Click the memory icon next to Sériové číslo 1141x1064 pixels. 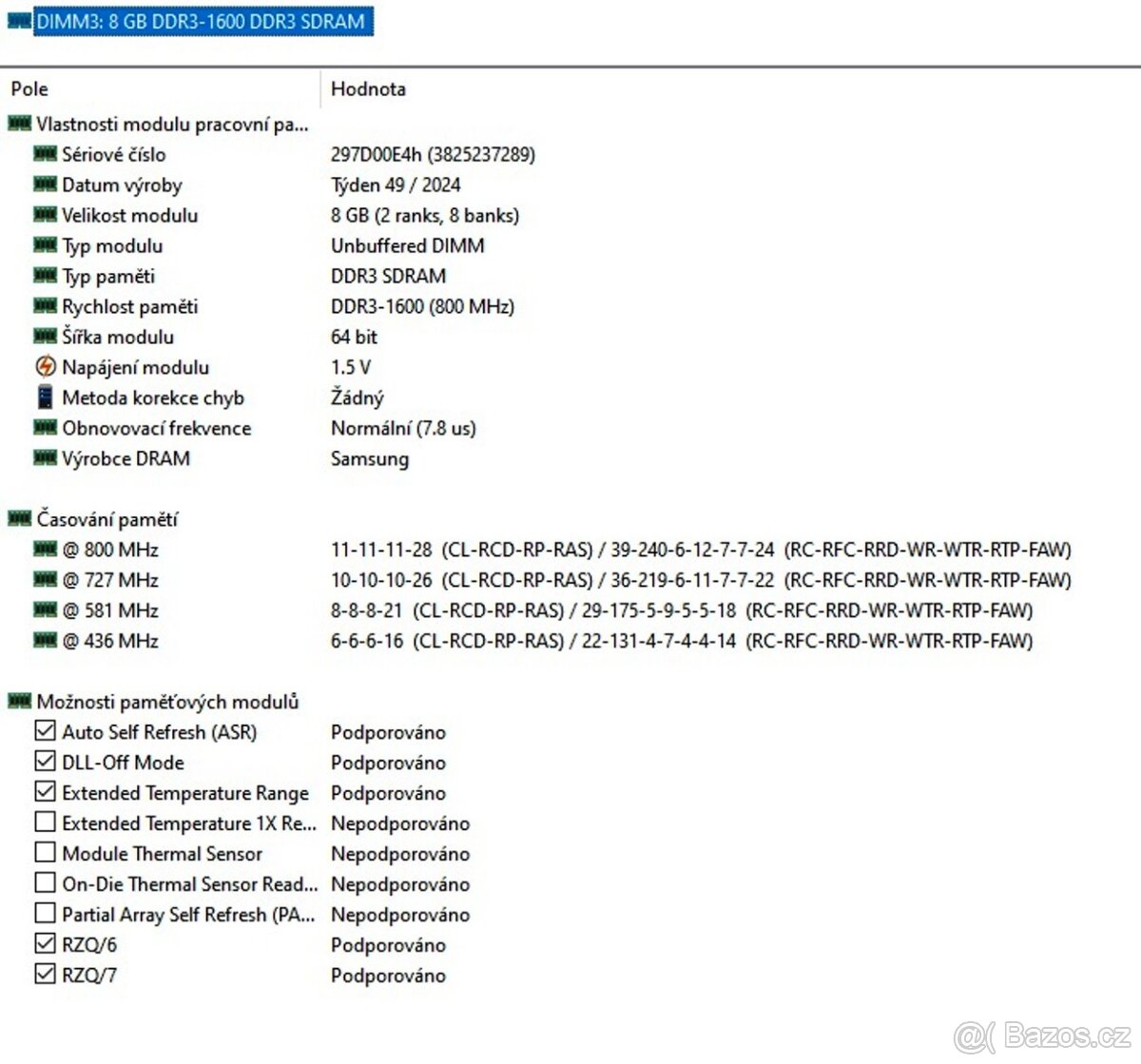point(45,154)
